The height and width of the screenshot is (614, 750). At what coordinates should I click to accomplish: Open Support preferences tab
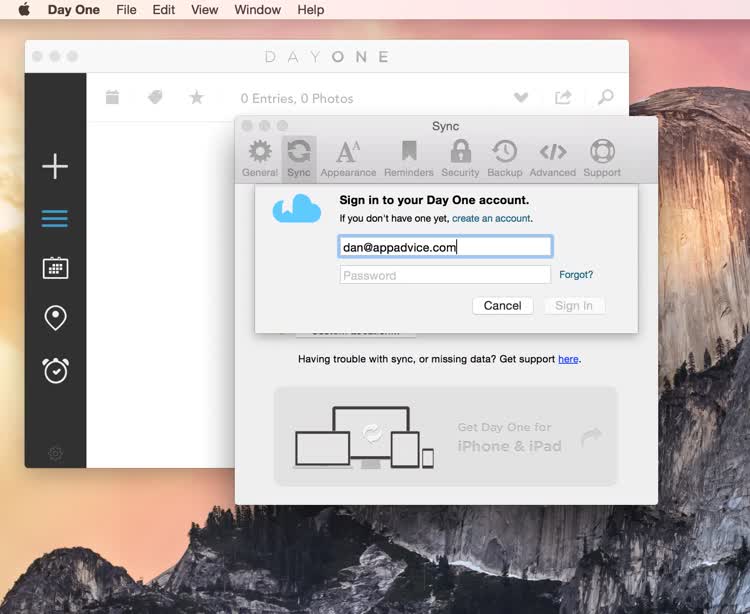click(602, 159)
